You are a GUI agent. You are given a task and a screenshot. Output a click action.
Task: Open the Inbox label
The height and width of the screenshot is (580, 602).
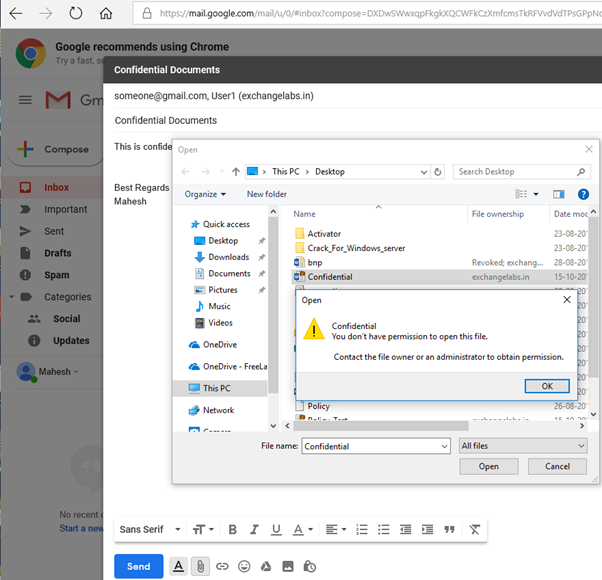point(56,187)
